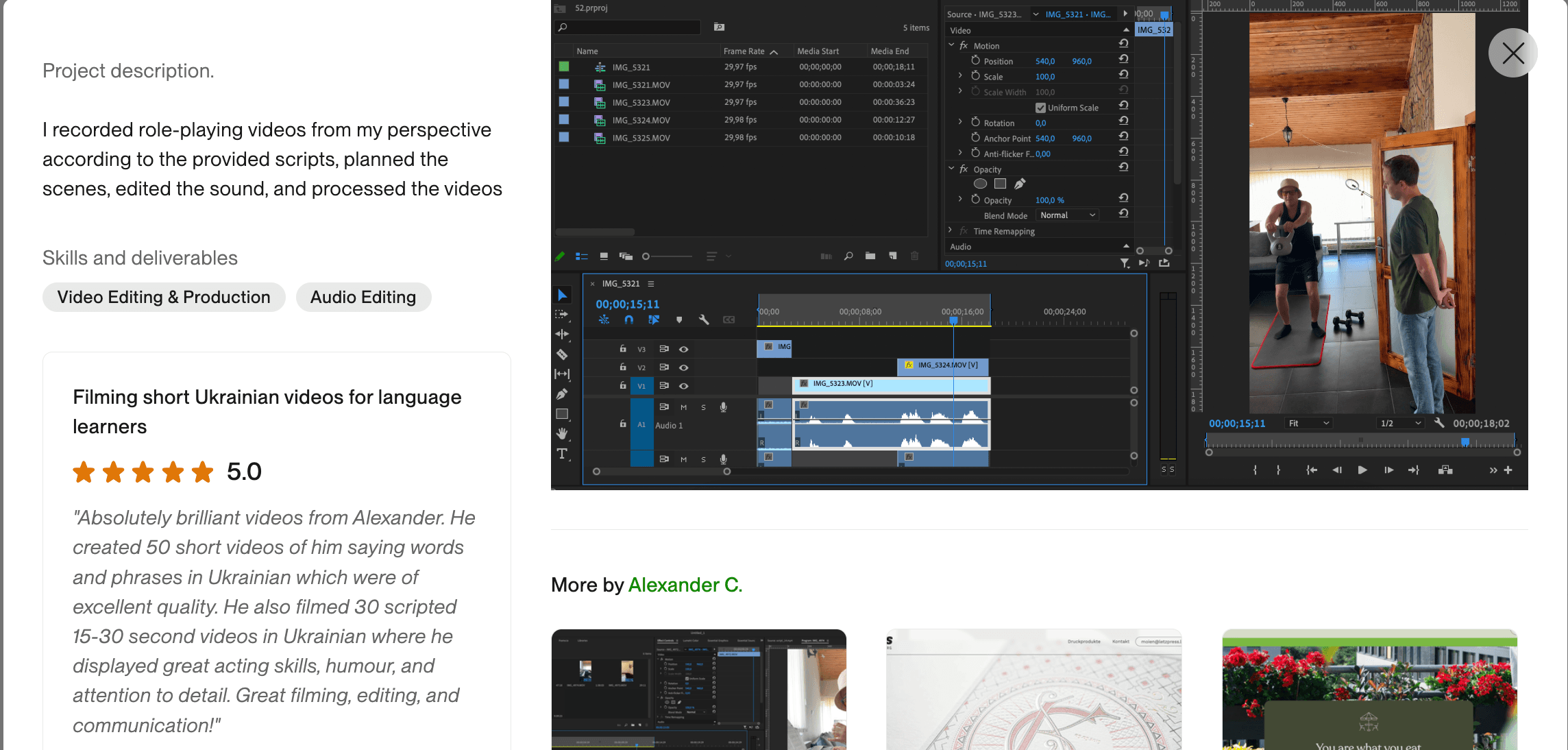Select the Type tool
Screen dimensions: 1568x750
point(562,454)
